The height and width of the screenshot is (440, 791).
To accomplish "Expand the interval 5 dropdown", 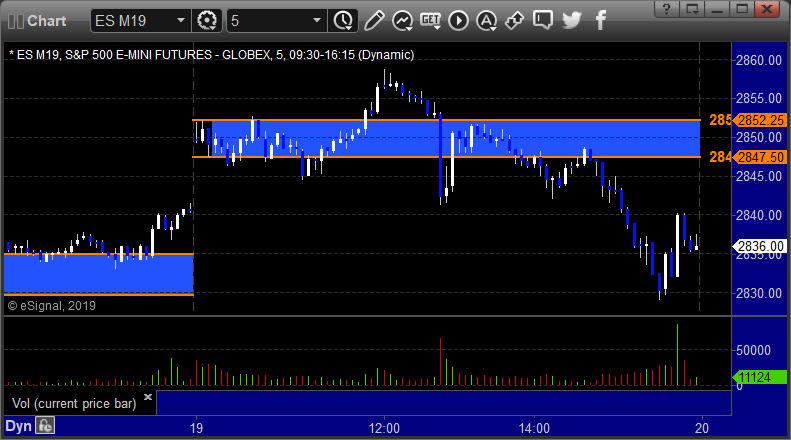I will tap(317, 21).
